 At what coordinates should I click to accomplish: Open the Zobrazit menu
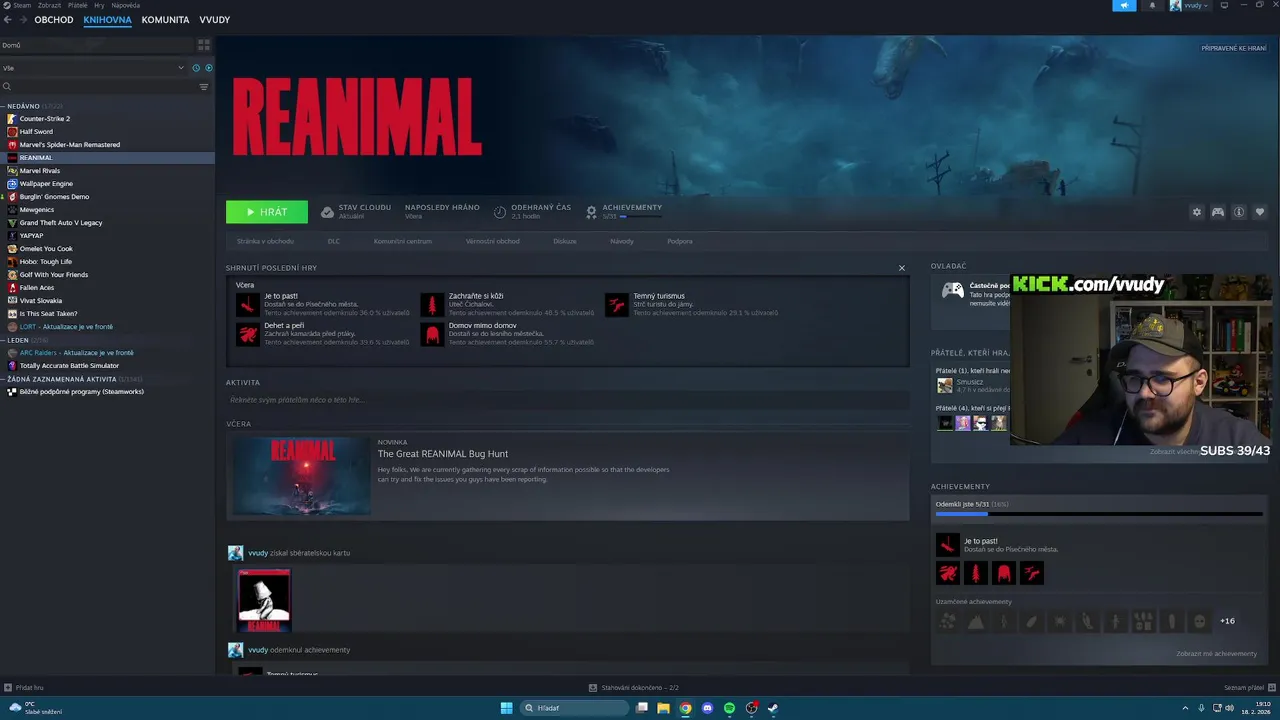pyautogui.click(x=49, y=5)
